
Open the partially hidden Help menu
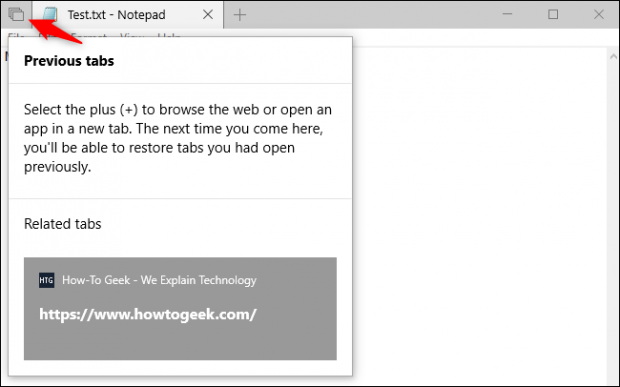169,37
